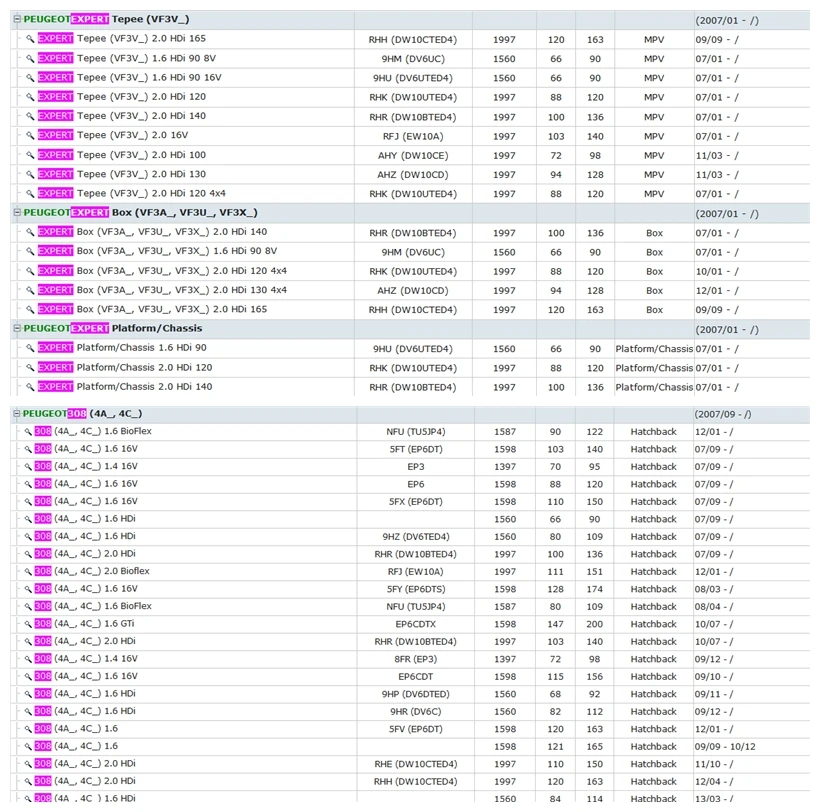Open magnifier icon for Tepee 2.0 HDi 100
The image size is (820, 812).
[x=30, y=155]
